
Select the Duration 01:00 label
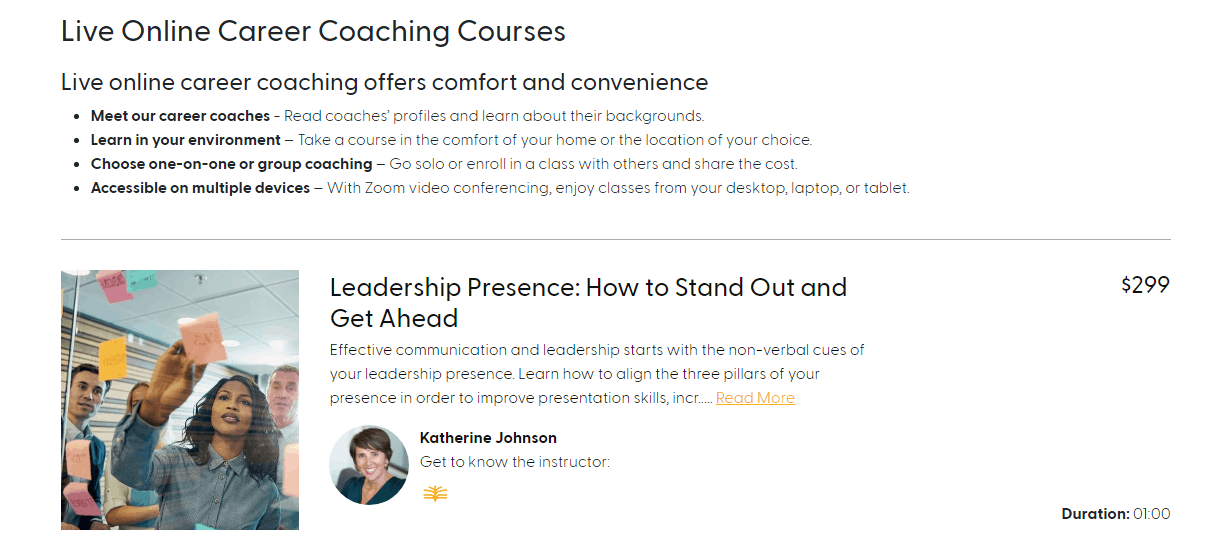tap(1115, 514)
